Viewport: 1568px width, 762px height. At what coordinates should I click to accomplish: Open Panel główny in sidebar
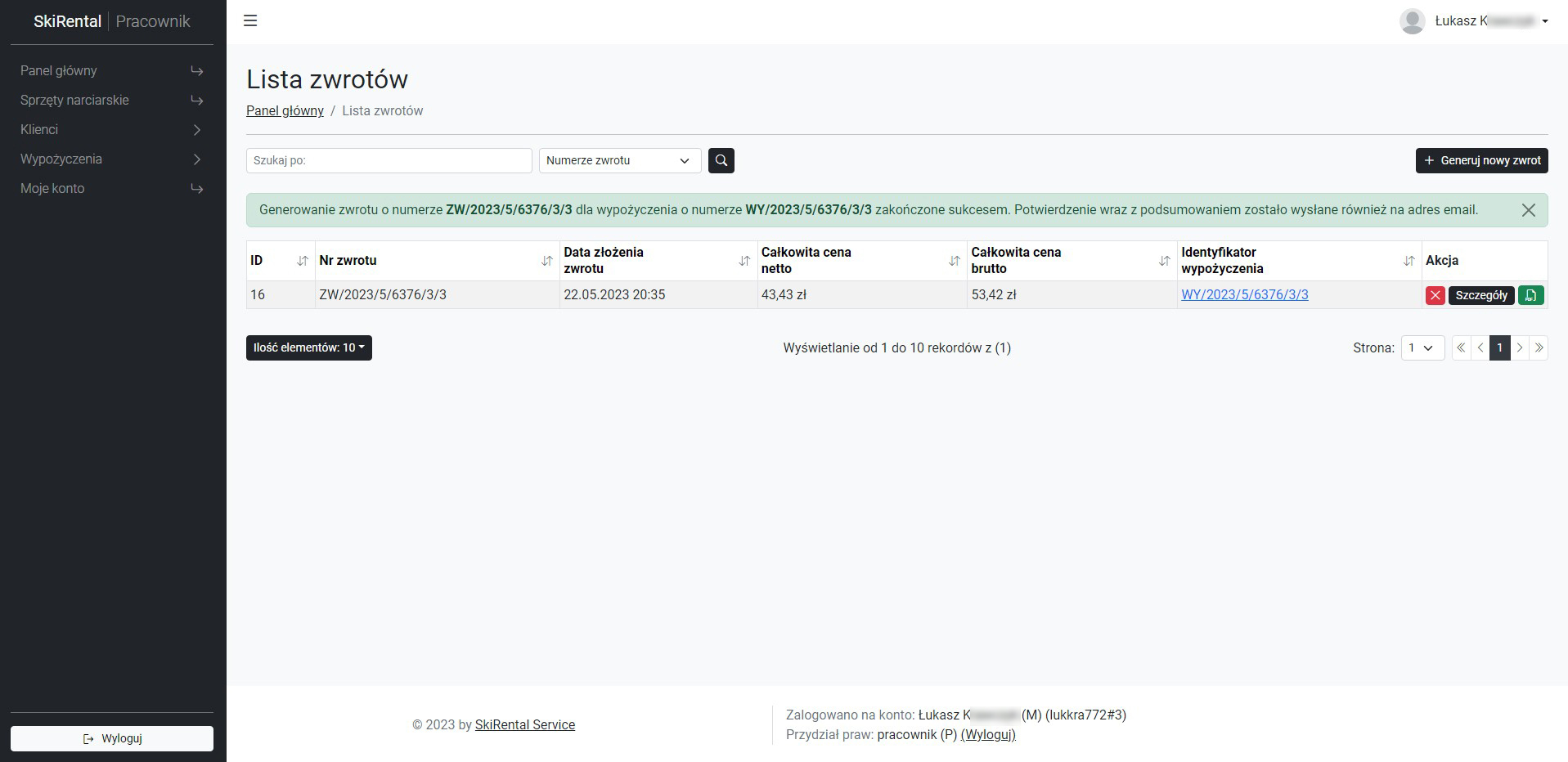(x=111, y=71)
